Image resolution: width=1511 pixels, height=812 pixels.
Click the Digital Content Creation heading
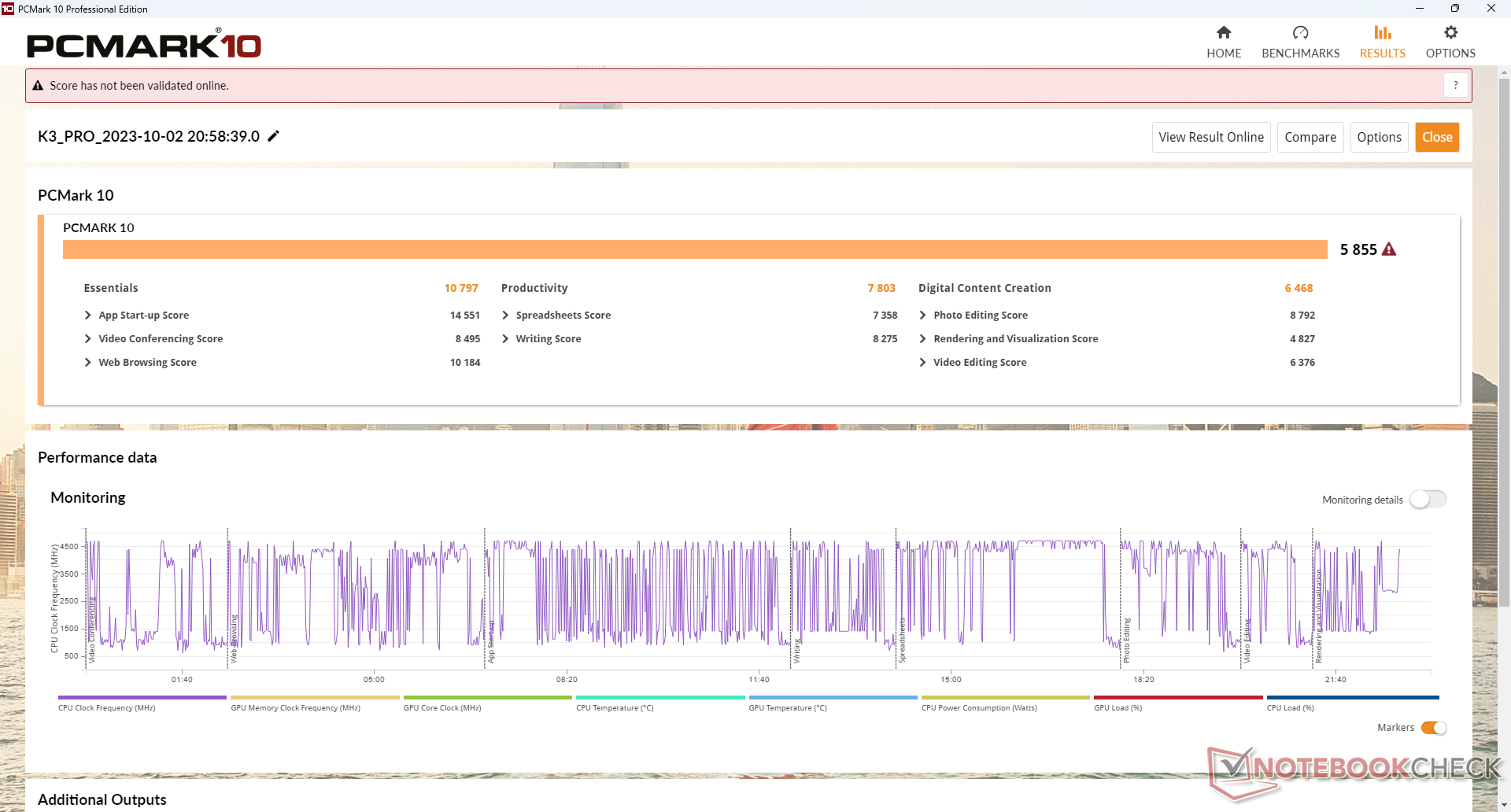(985, 288)
